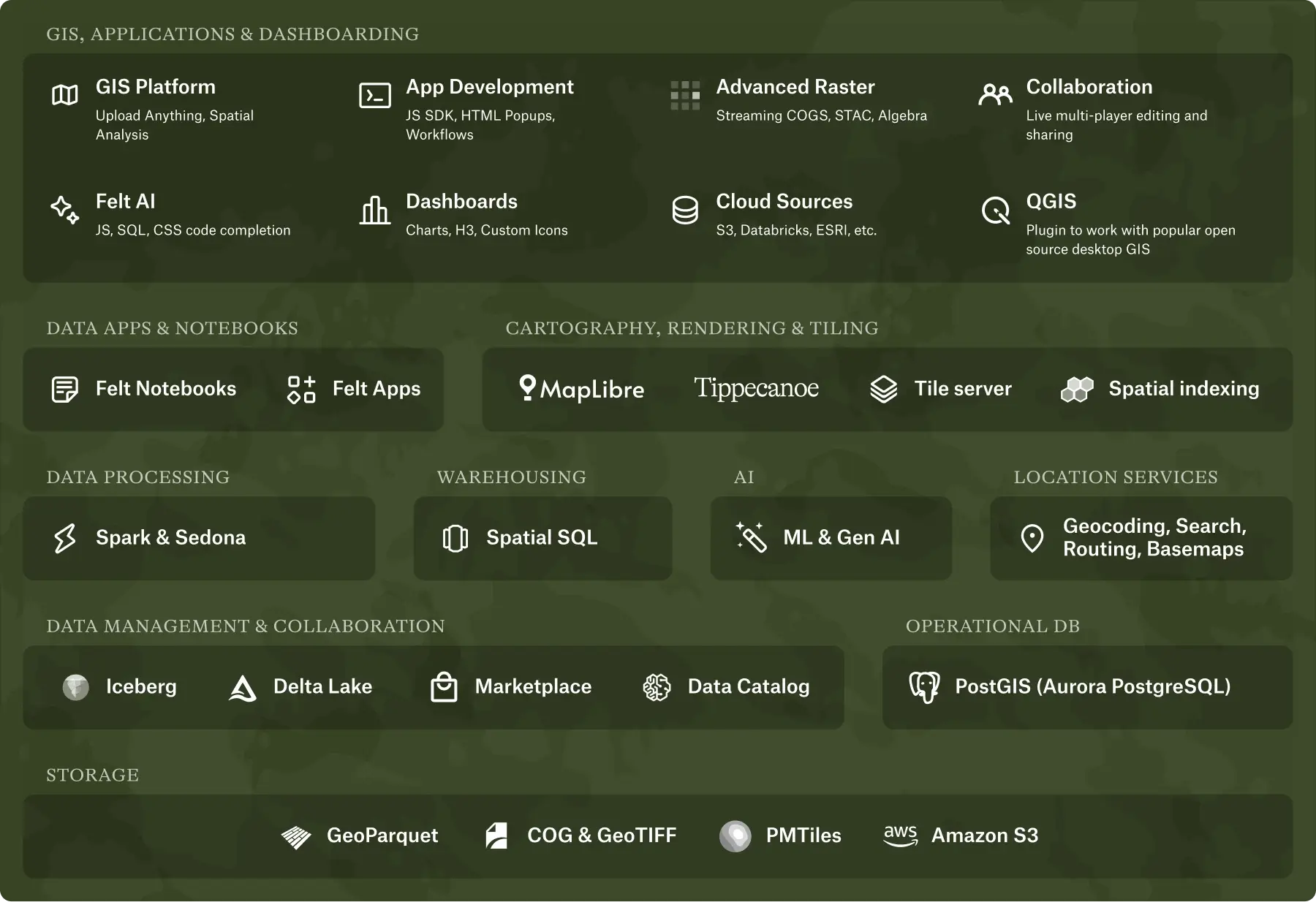This screenshot has height=902, width=1316.
Task: Click the GeoParquet logo icon
Action: (296, 837)
